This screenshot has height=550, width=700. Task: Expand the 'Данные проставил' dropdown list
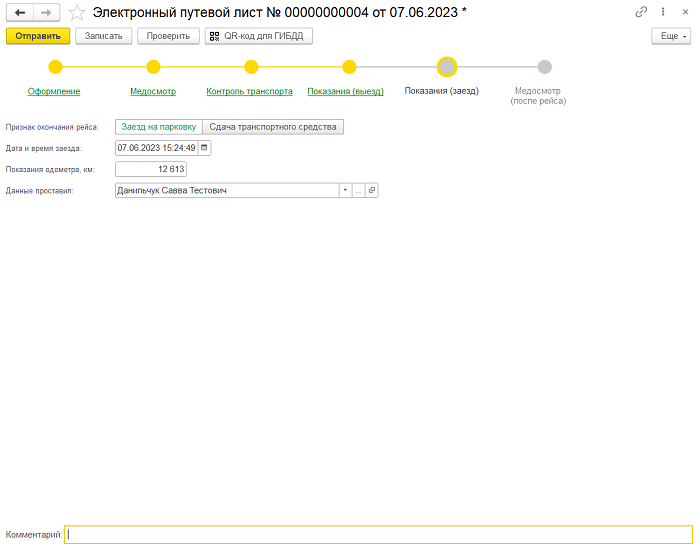coord(345,190)
